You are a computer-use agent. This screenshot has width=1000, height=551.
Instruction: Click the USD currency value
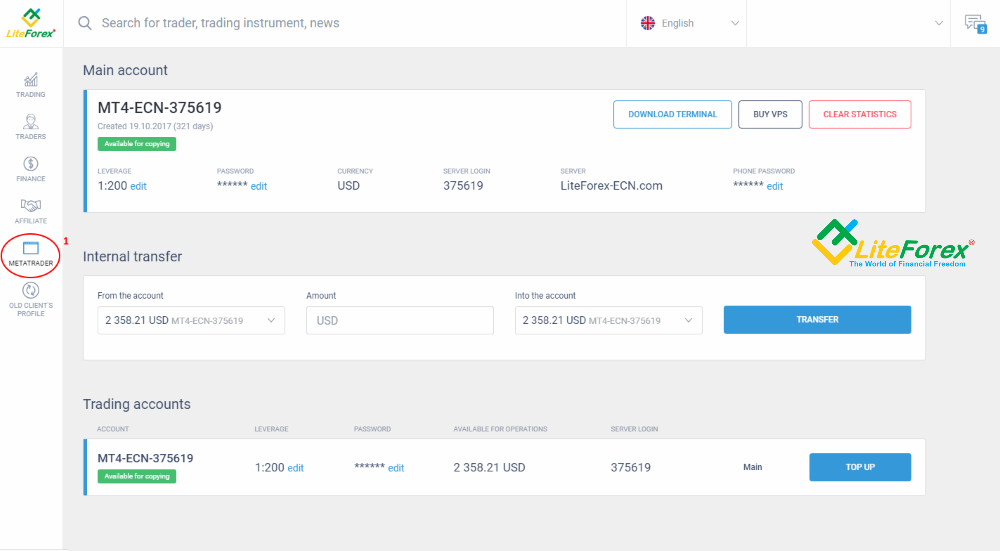point(348,186)
